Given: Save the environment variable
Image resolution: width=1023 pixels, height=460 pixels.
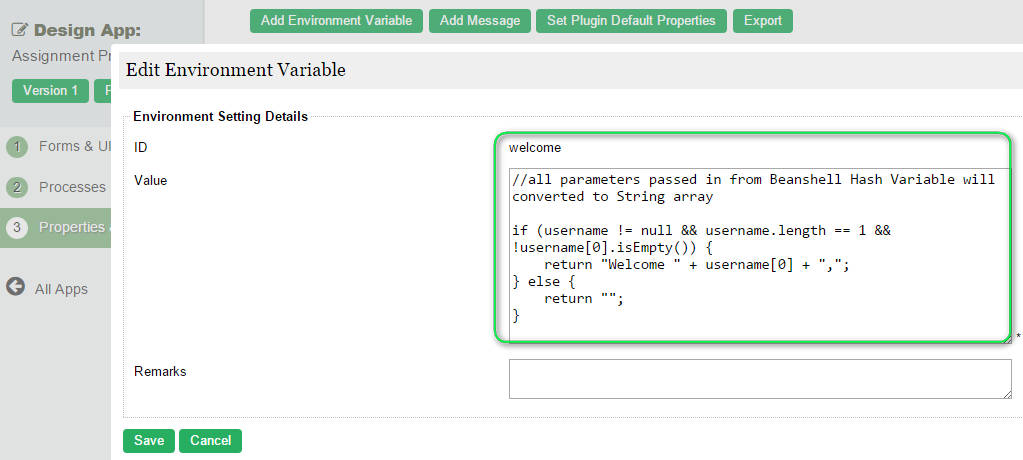Looking at the screenshot, I should pos(149,441).
